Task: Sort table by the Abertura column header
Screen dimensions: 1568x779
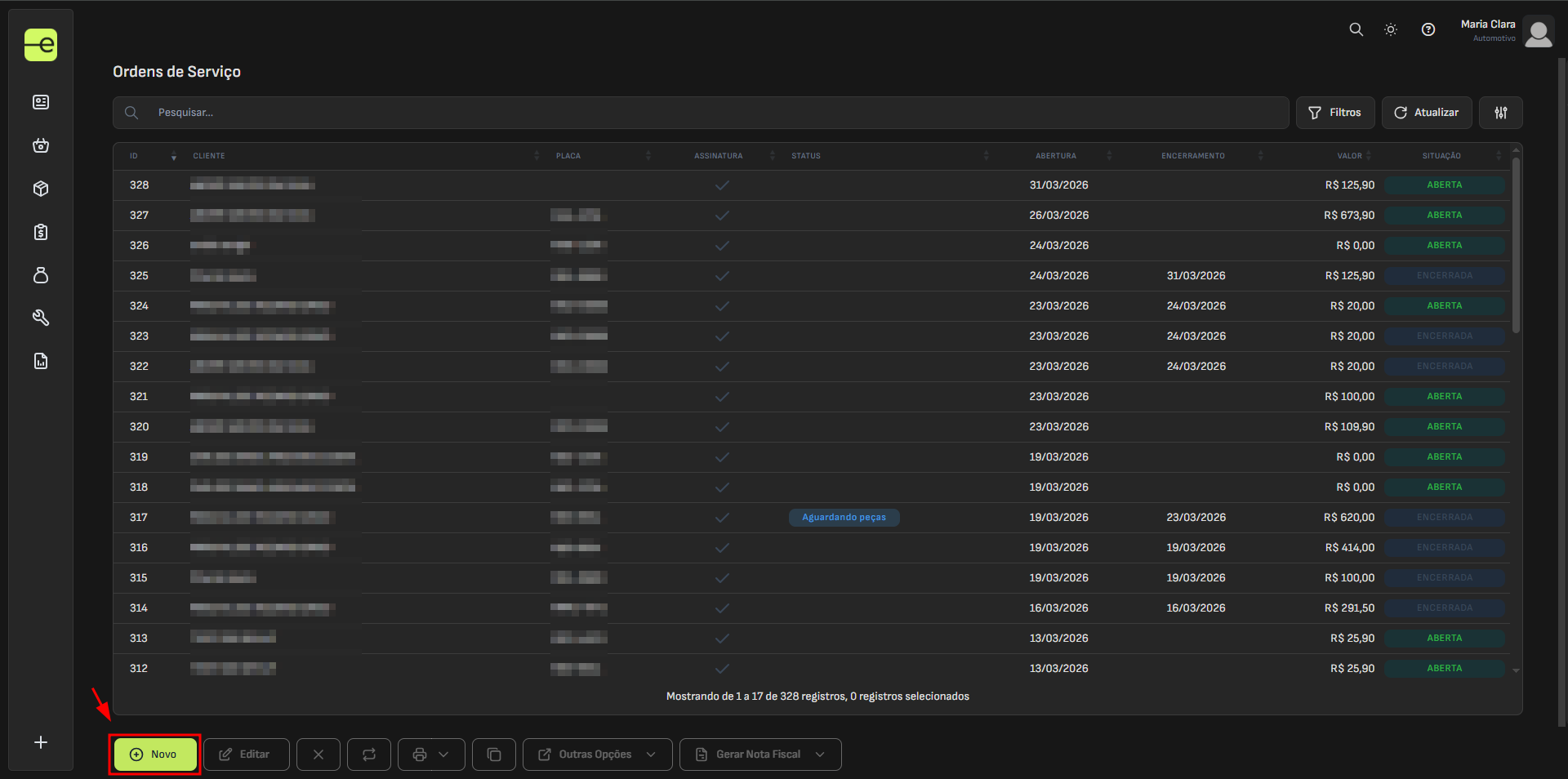Action: point(1056,156)
